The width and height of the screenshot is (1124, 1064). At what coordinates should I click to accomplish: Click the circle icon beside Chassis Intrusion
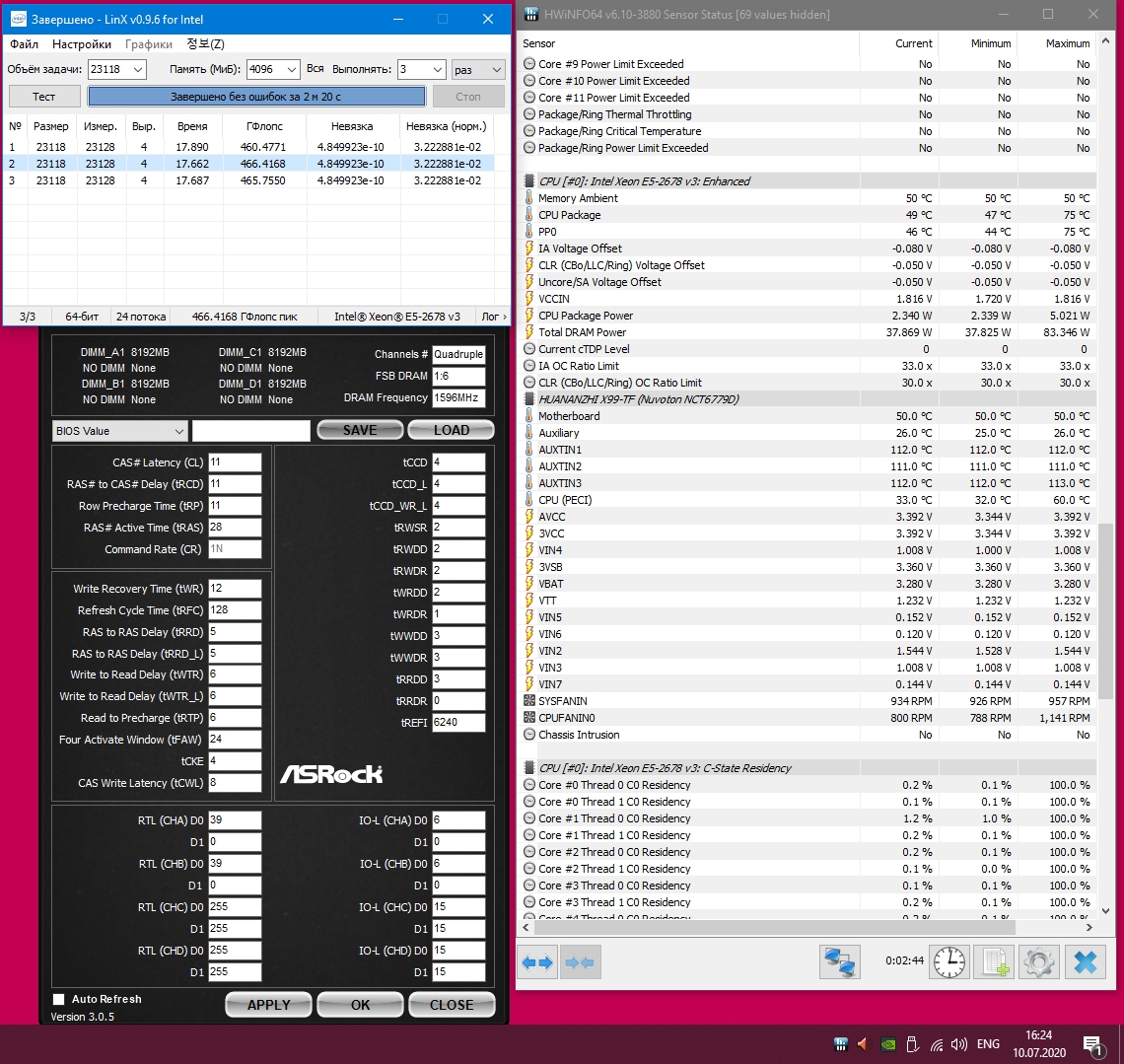click(x=529, y=735)
